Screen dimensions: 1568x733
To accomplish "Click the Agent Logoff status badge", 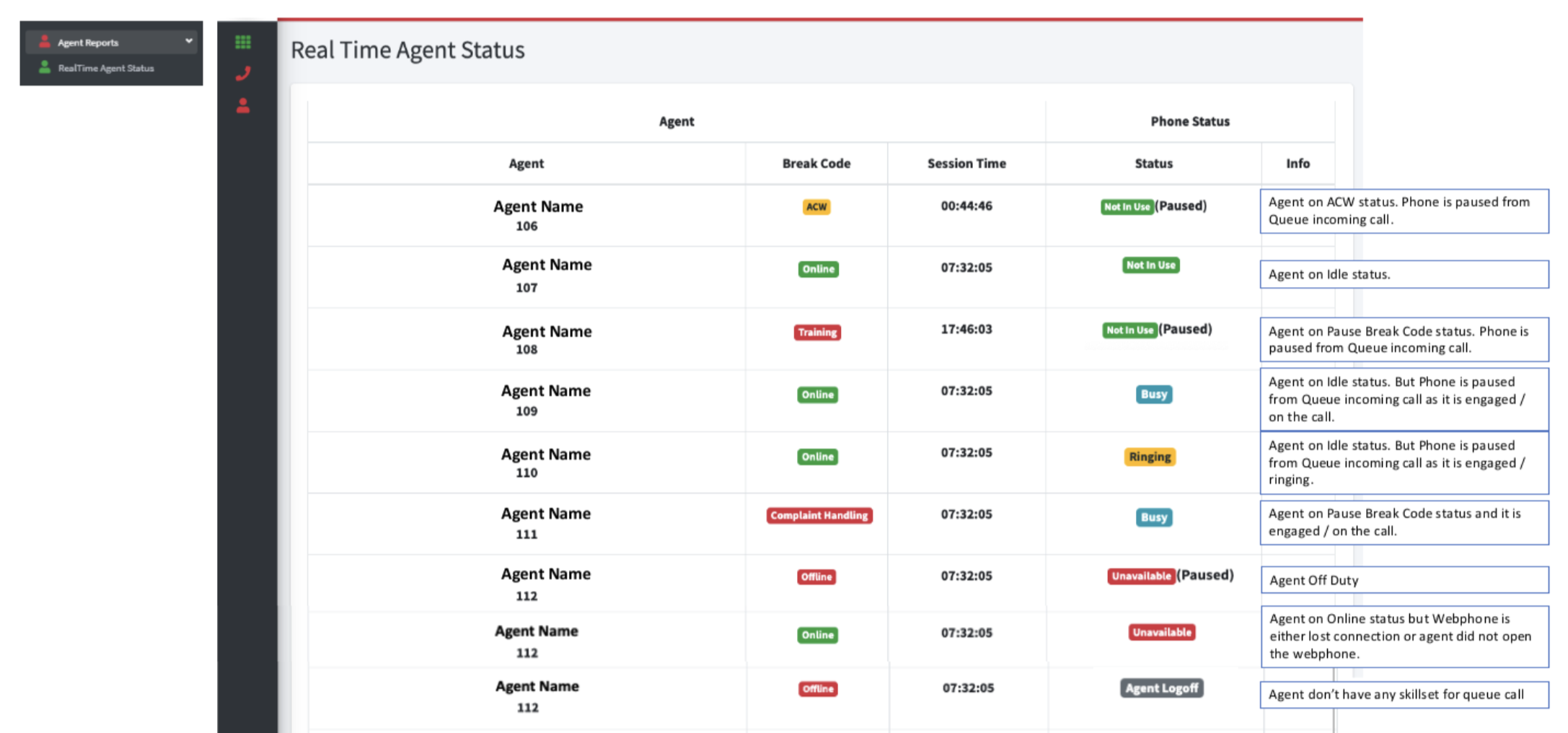I will point(1161,688).
